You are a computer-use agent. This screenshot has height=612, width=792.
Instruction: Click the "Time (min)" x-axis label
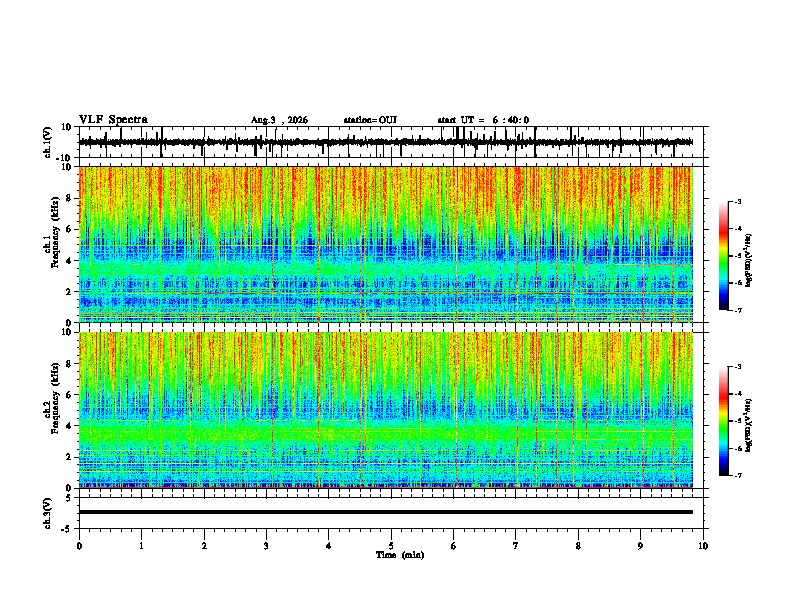tap(400, 555)
